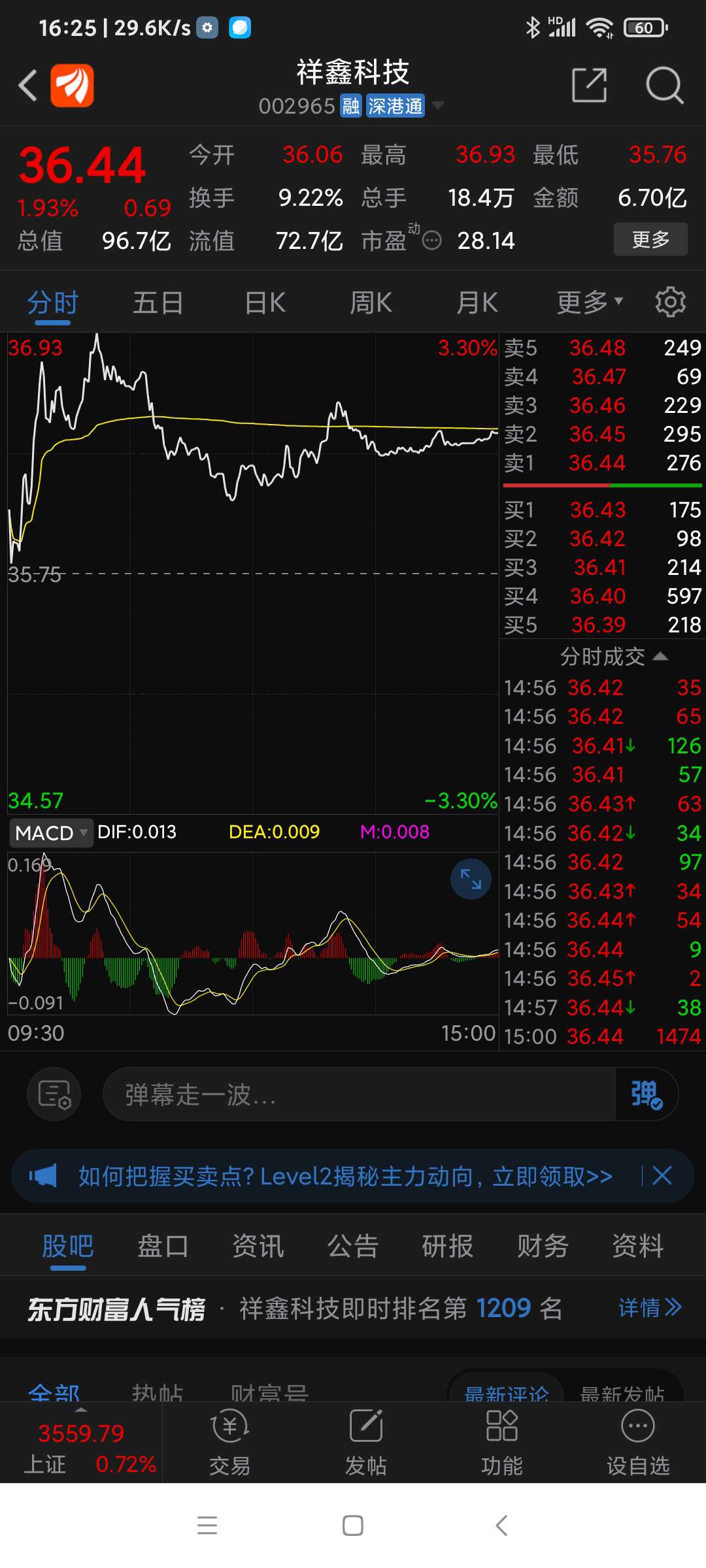The image size is (706, 1568).
Task: Open the orange Eastmoney app logo
Action: (72, 86)
